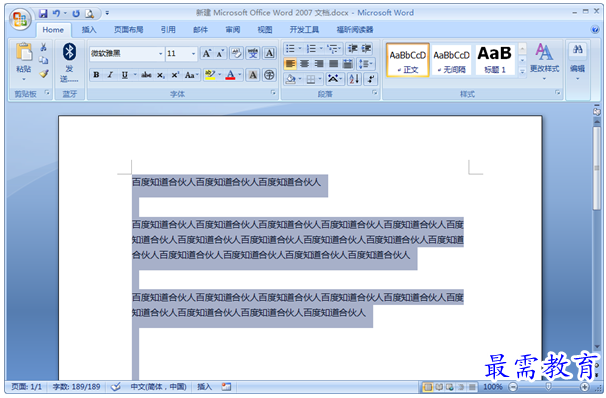Expand underline style options arrow

point(135,75)
